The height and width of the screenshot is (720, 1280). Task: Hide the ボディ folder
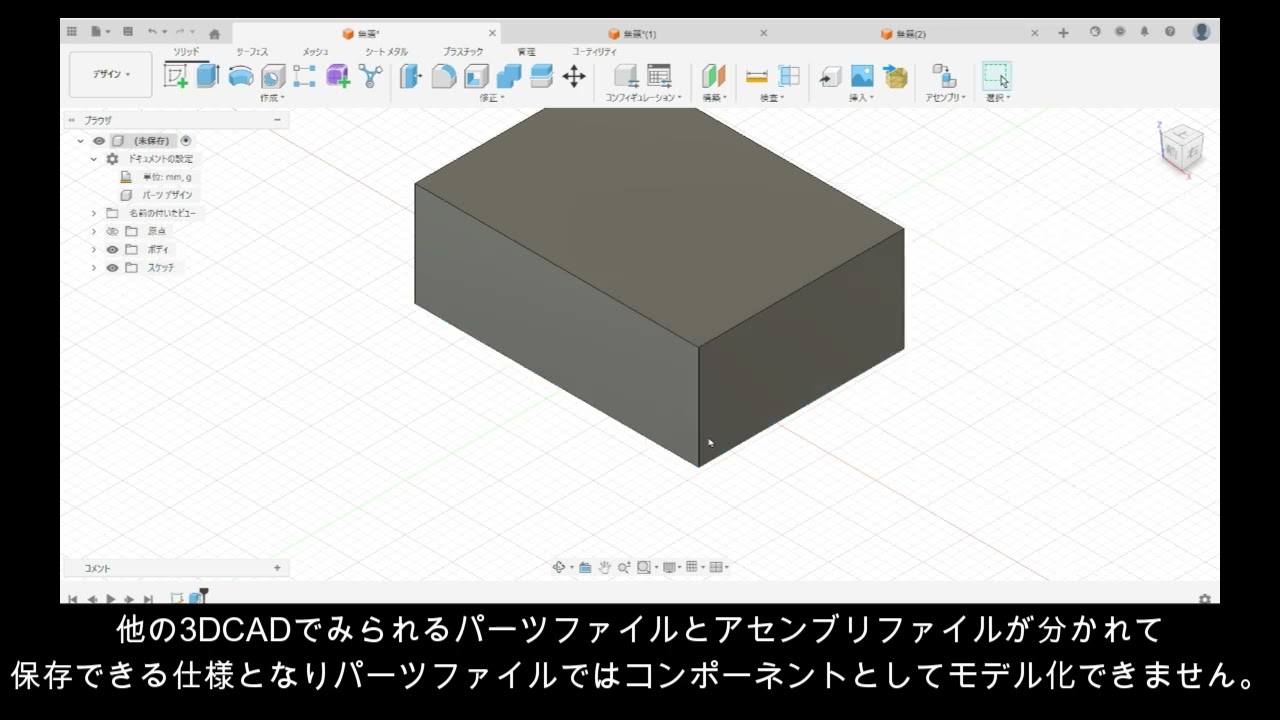[x=112, y=249]
